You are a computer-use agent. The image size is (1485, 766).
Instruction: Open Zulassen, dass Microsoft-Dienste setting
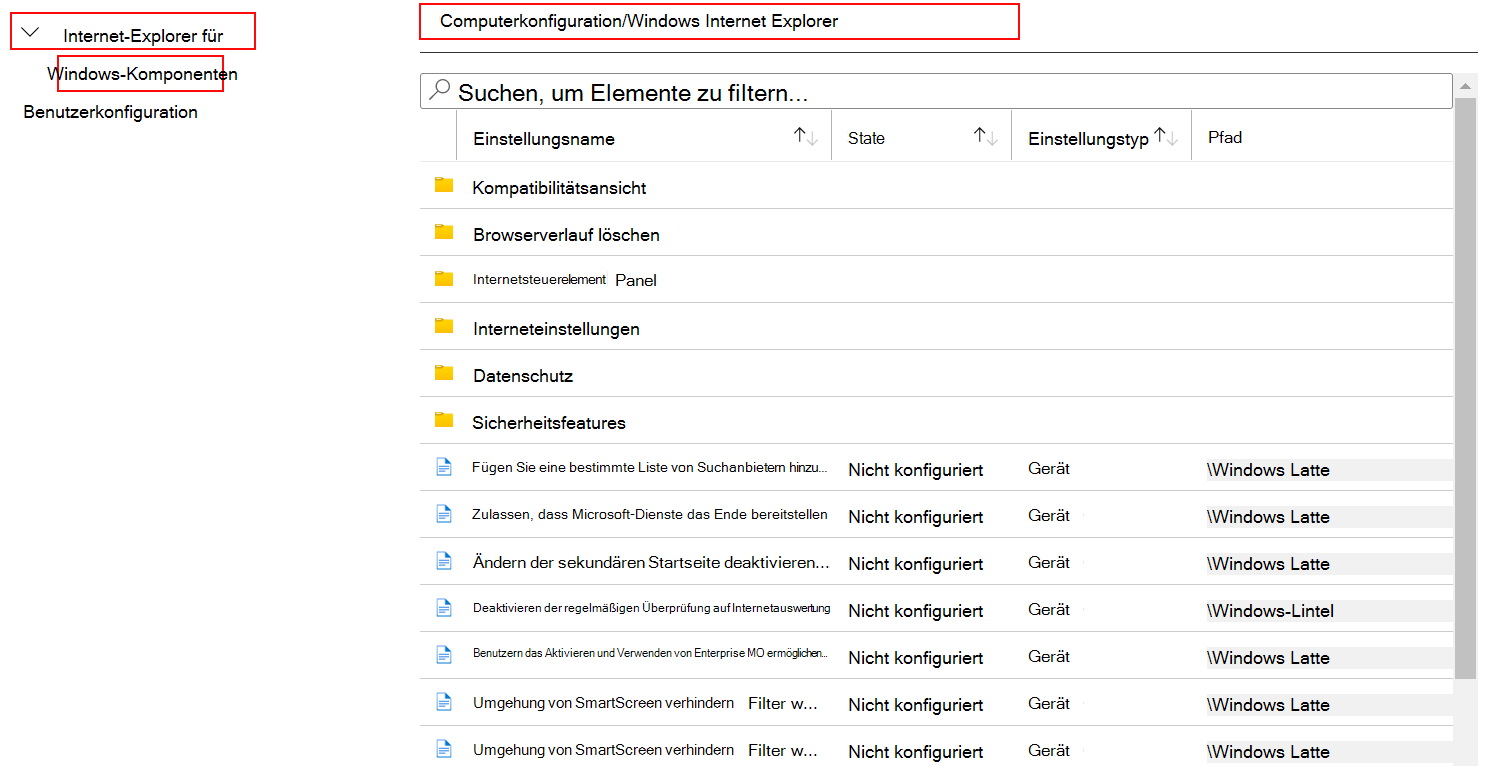coord(650,514)
